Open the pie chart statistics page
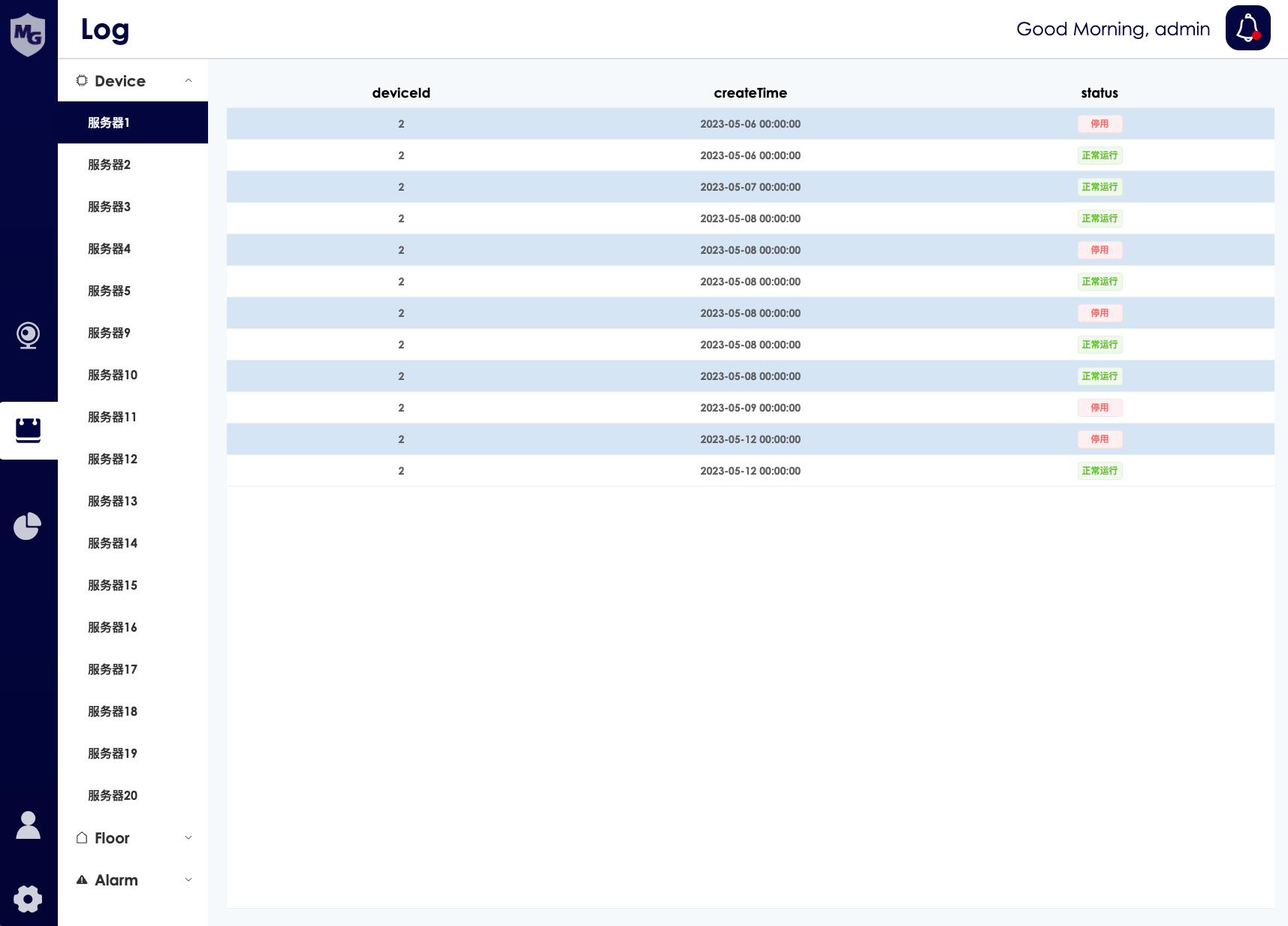Viewport: 1288px width, 926px height. tap(28, 526)
